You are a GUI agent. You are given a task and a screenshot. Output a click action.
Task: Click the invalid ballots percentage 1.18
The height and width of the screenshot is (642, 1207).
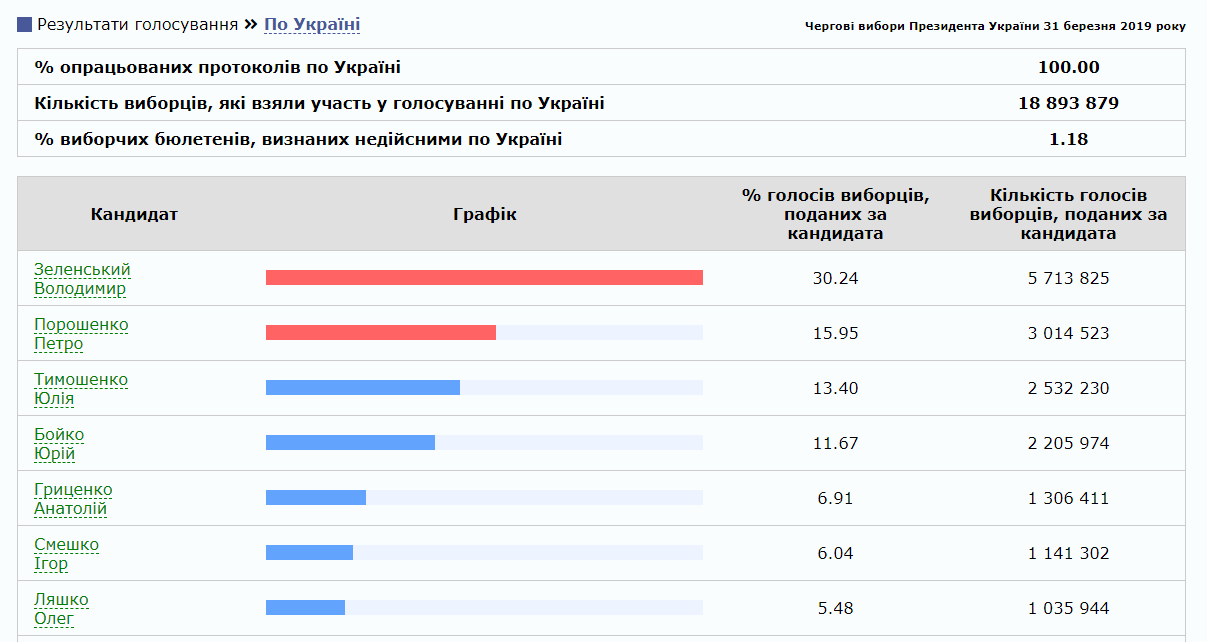click(x=1075, y=139)
